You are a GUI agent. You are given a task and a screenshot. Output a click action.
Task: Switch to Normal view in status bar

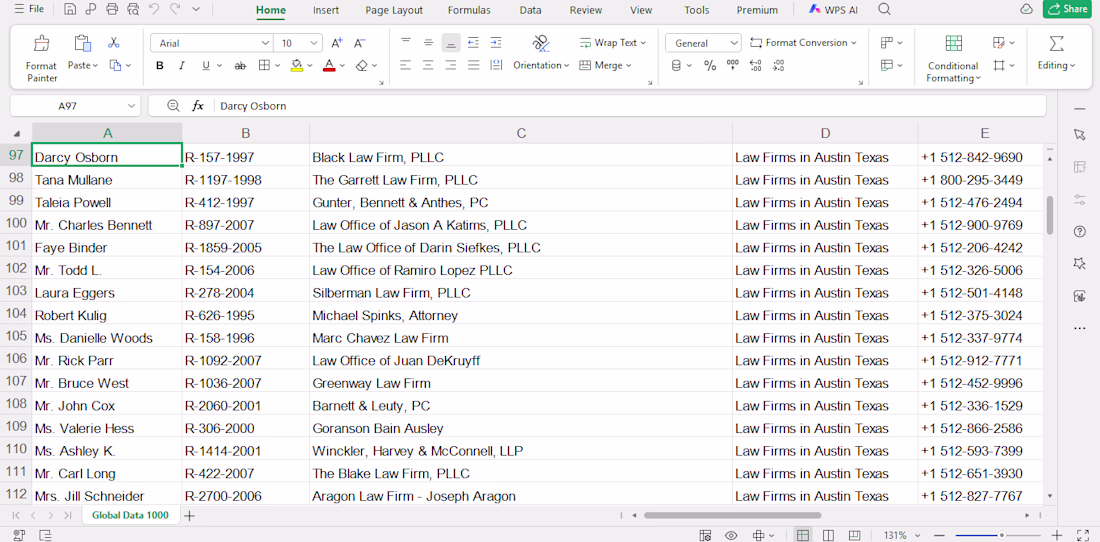(803, 535)
